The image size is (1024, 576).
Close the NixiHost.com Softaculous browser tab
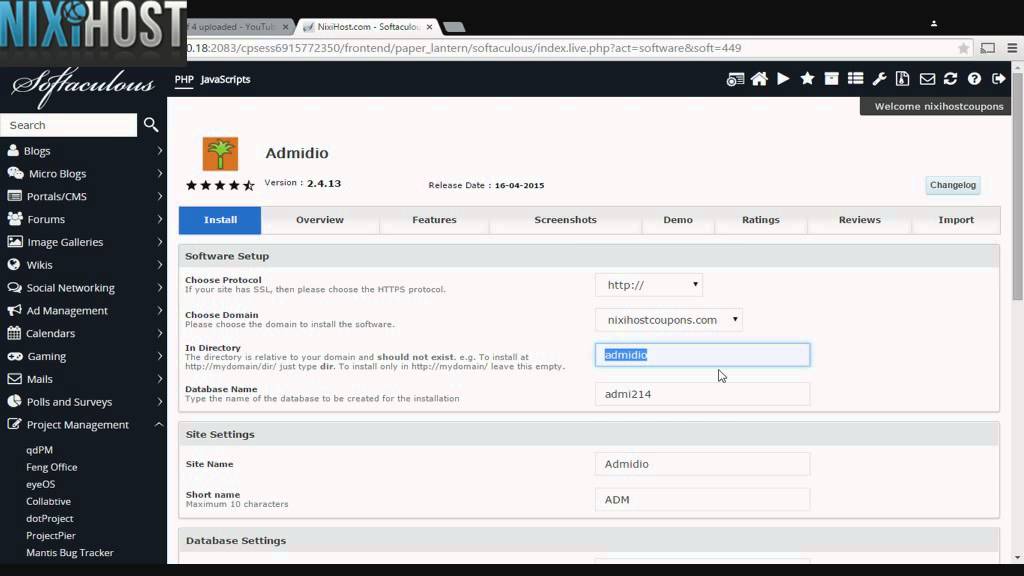429,27
